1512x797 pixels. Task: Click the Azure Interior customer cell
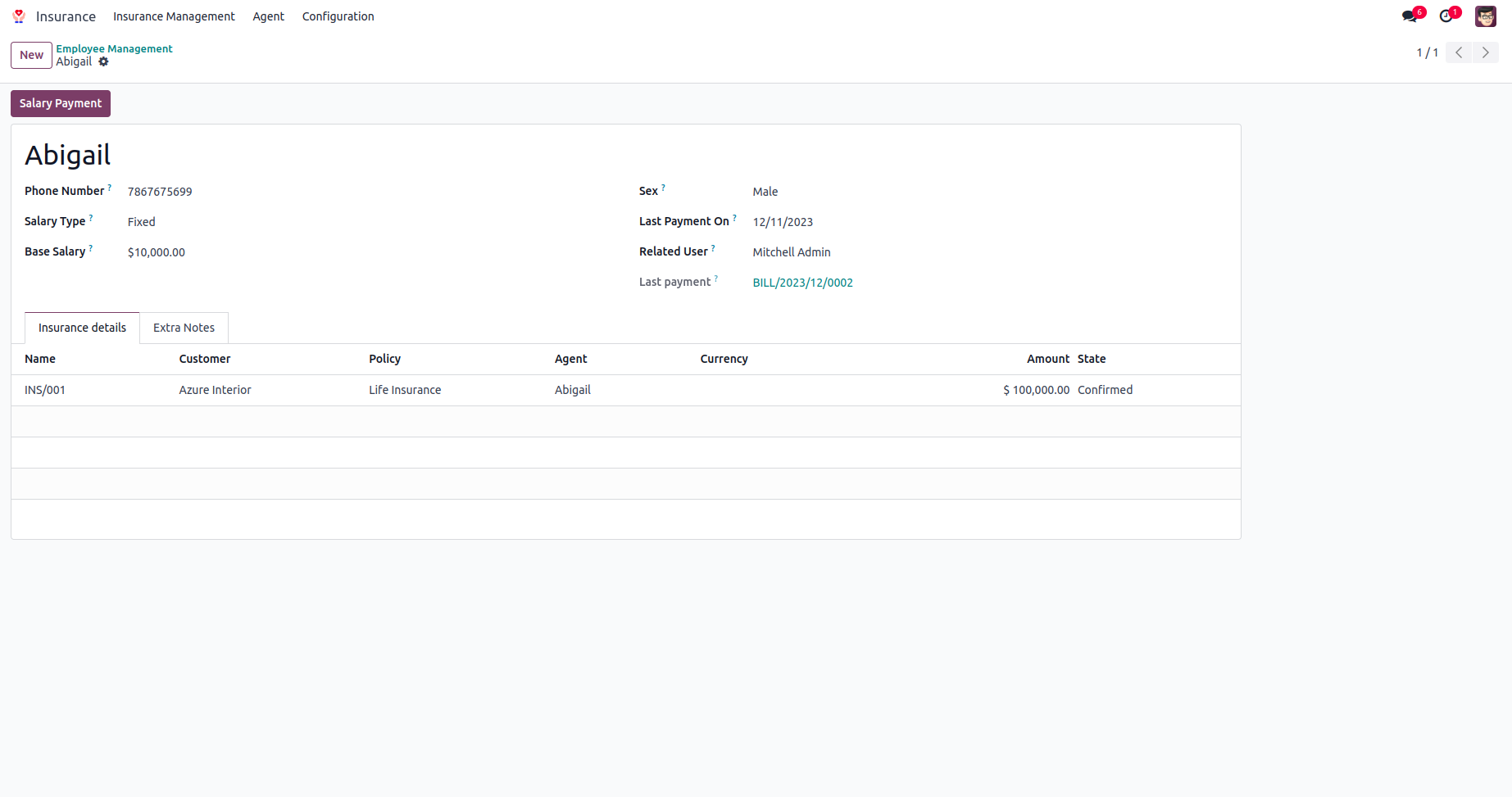(216, 390)
